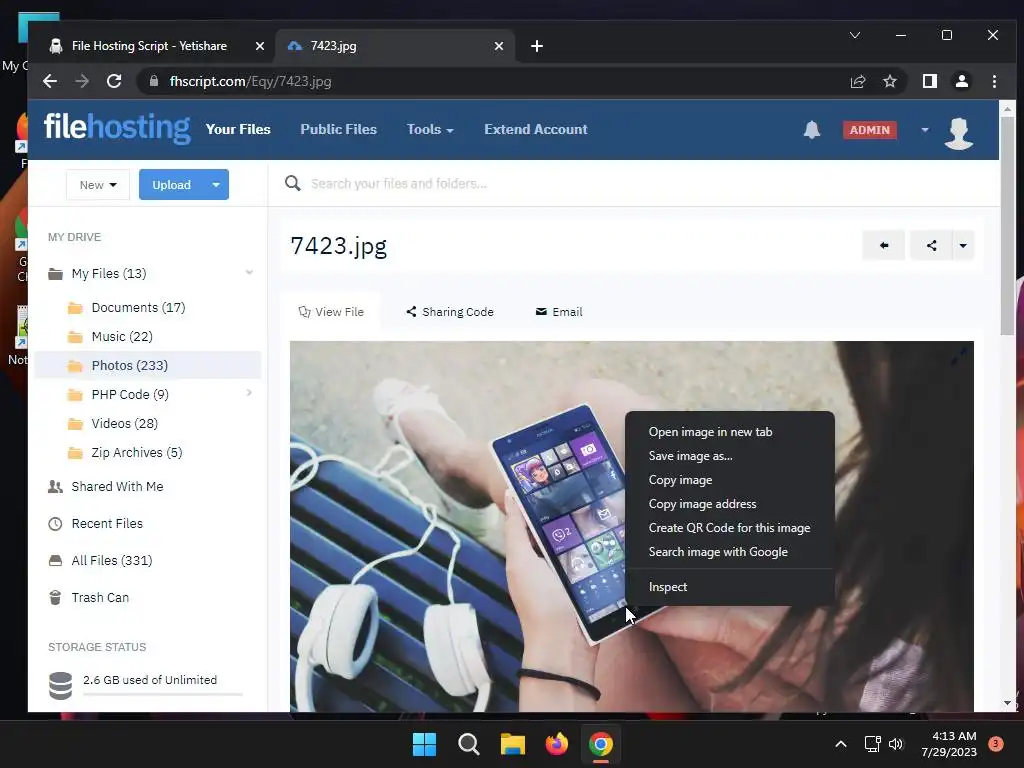Go back using the browser back arrow
1024x768 pixels.
(50, 81)
